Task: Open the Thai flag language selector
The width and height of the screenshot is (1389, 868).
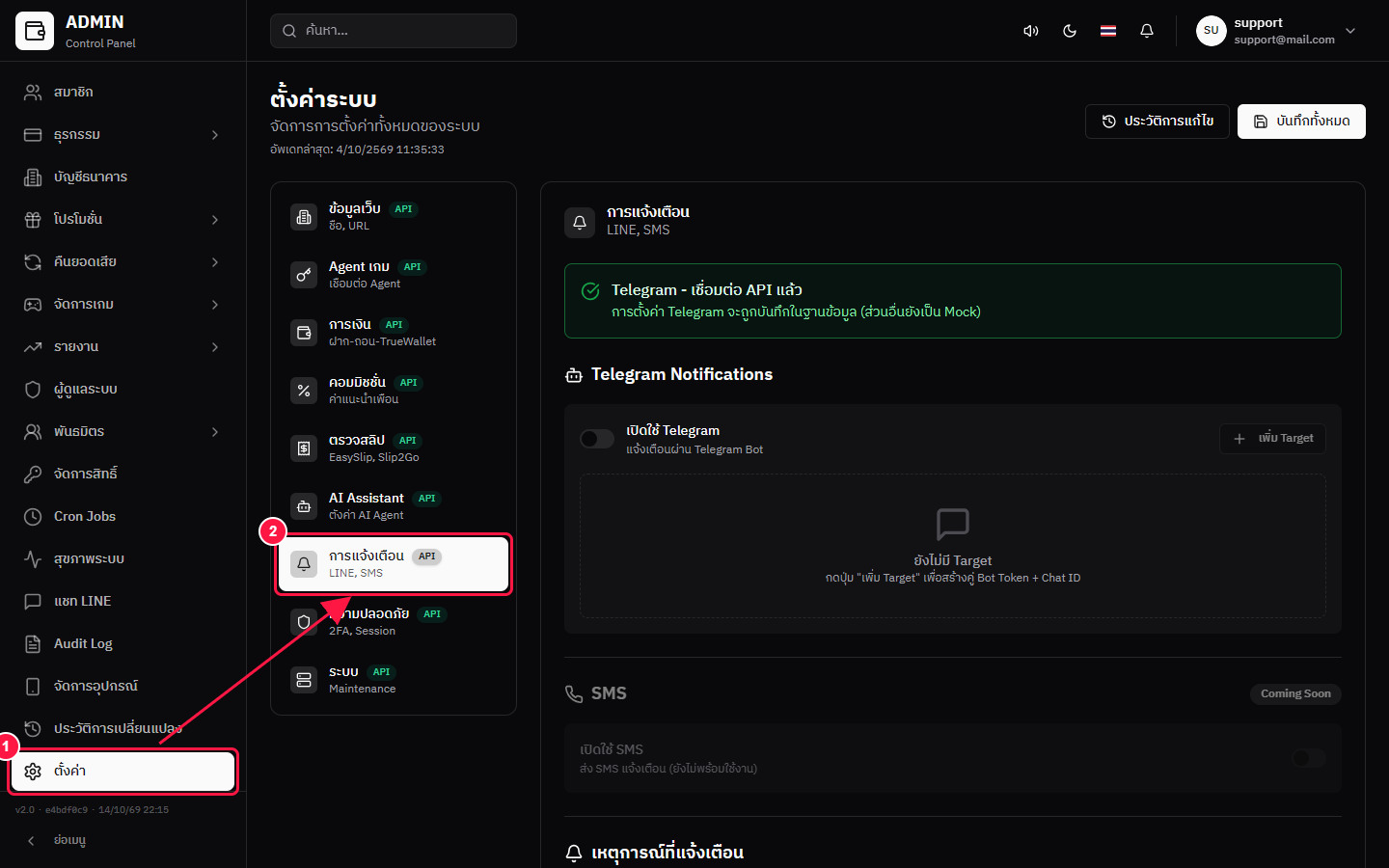Action: [x=1108, y=31]
